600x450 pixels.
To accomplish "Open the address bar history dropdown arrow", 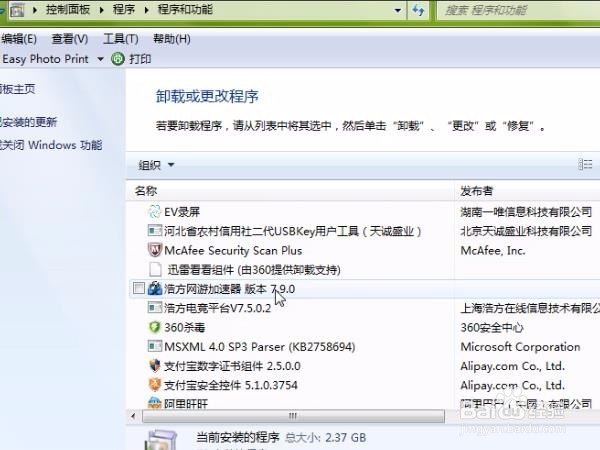I will 398,10.
